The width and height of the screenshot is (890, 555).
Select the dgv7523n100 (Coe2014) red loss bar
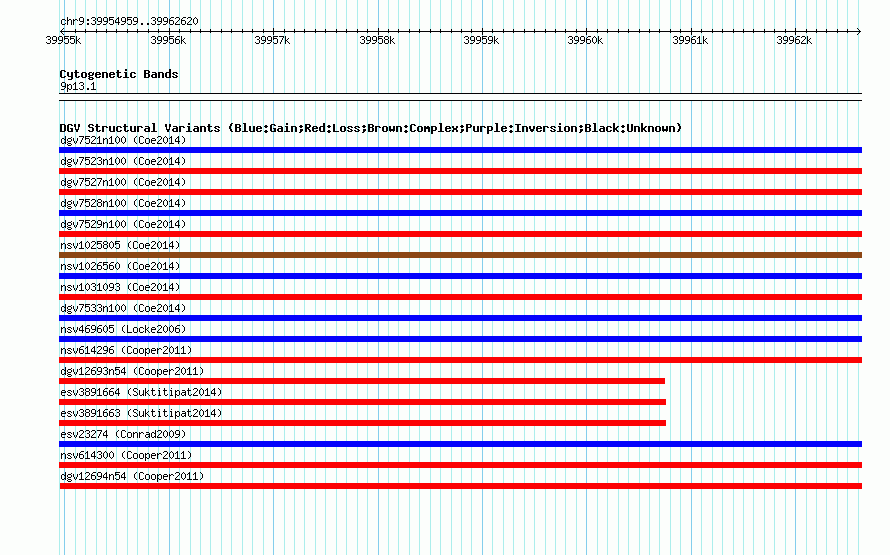point(460,171)
